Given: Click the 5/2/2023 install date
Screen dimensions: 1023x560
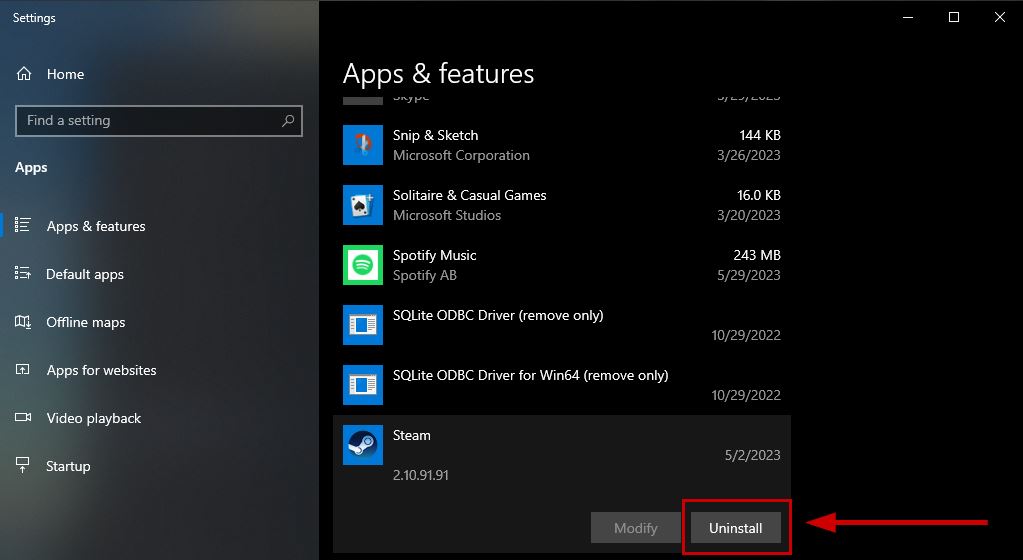Looking at the screenshot, I should (x=752, y=456).
